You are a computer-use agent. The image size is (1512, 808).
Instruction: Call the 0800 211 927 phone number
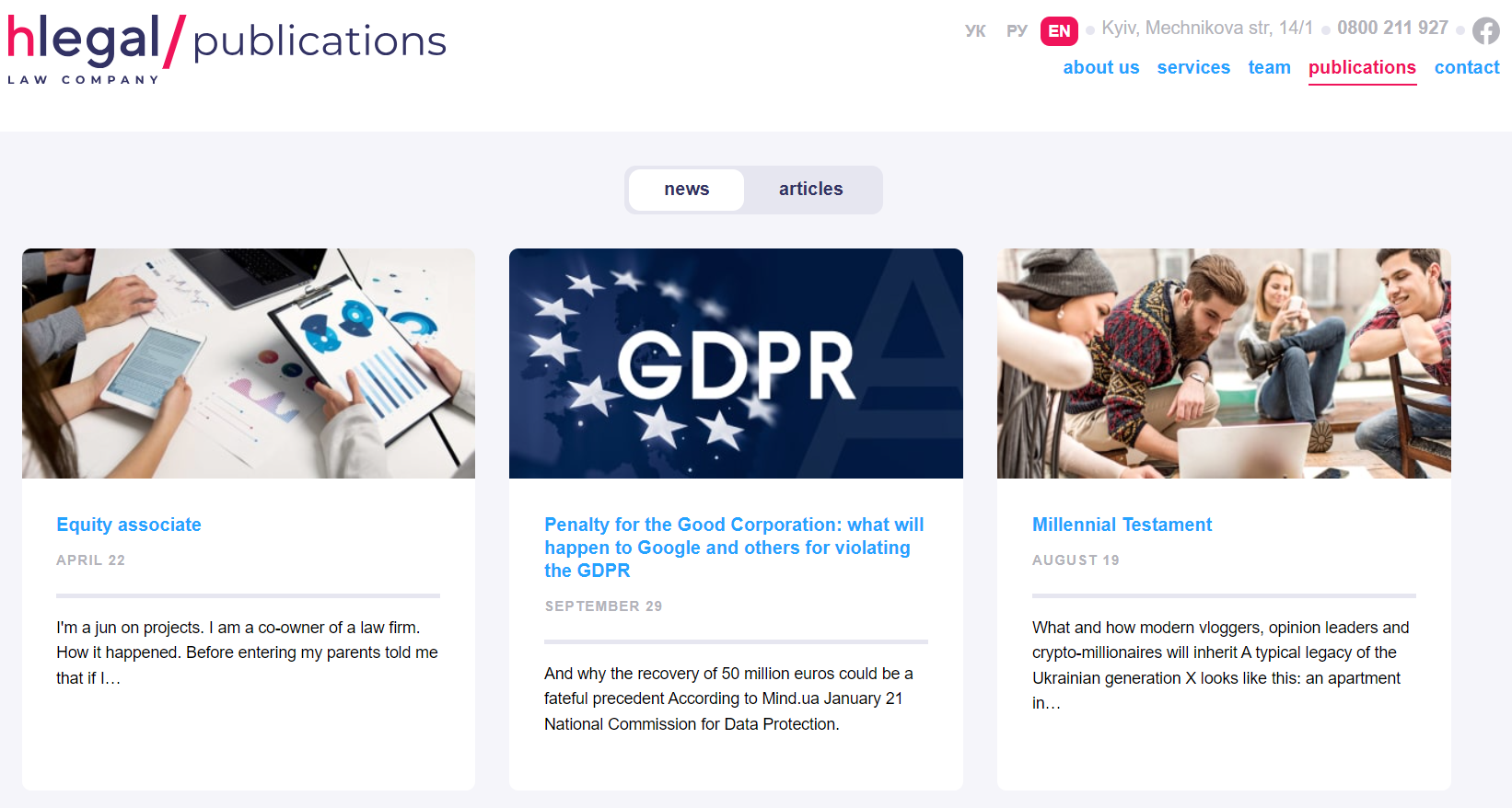click(1392, 28)
